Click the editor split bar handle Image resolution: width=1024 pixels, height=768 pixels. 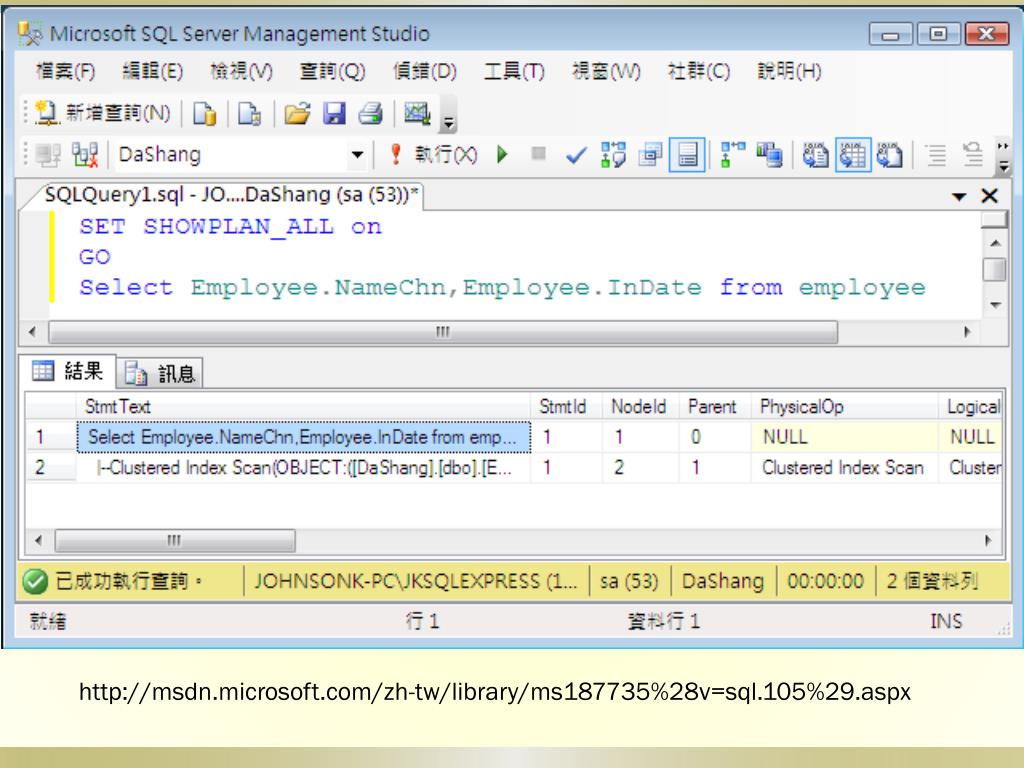[x=995, y=220]
